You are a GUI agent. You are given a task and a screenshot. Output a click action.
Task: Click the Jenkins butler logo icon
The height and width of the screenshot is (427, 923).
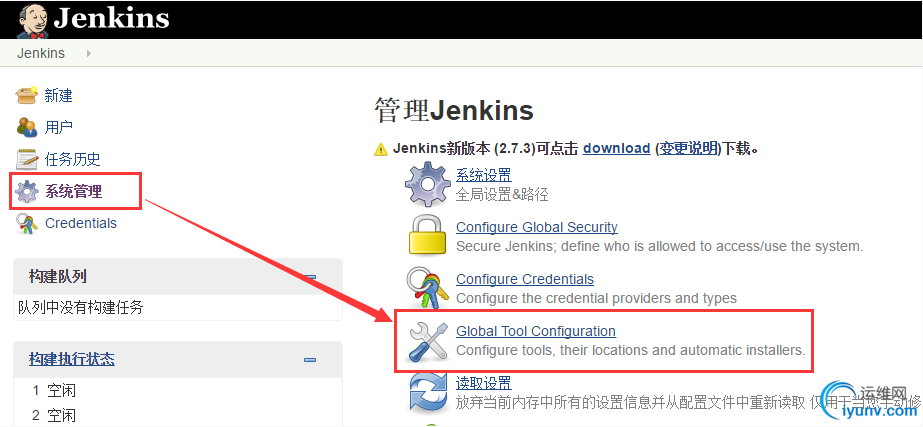[32, 20]
